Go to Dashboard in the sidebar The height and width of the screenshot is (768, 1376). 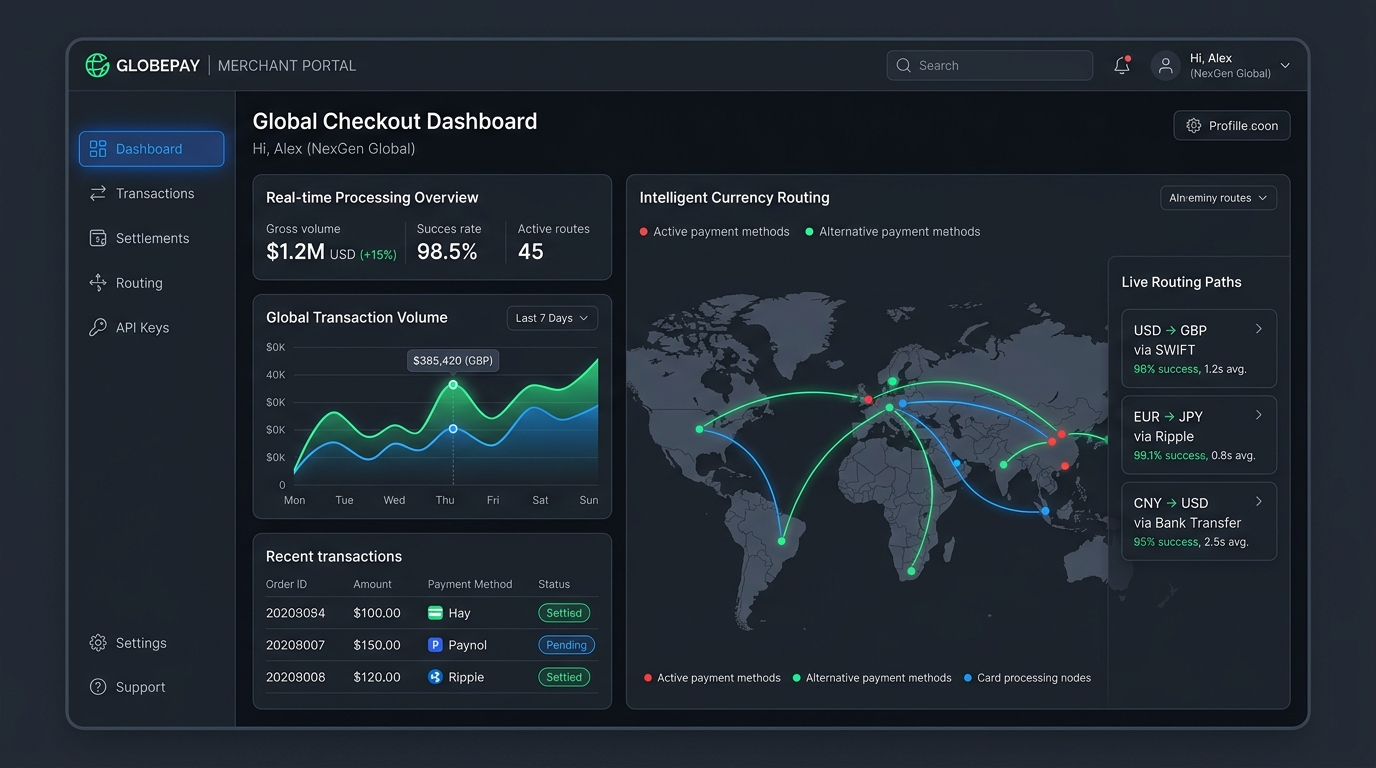pos(151,149)
